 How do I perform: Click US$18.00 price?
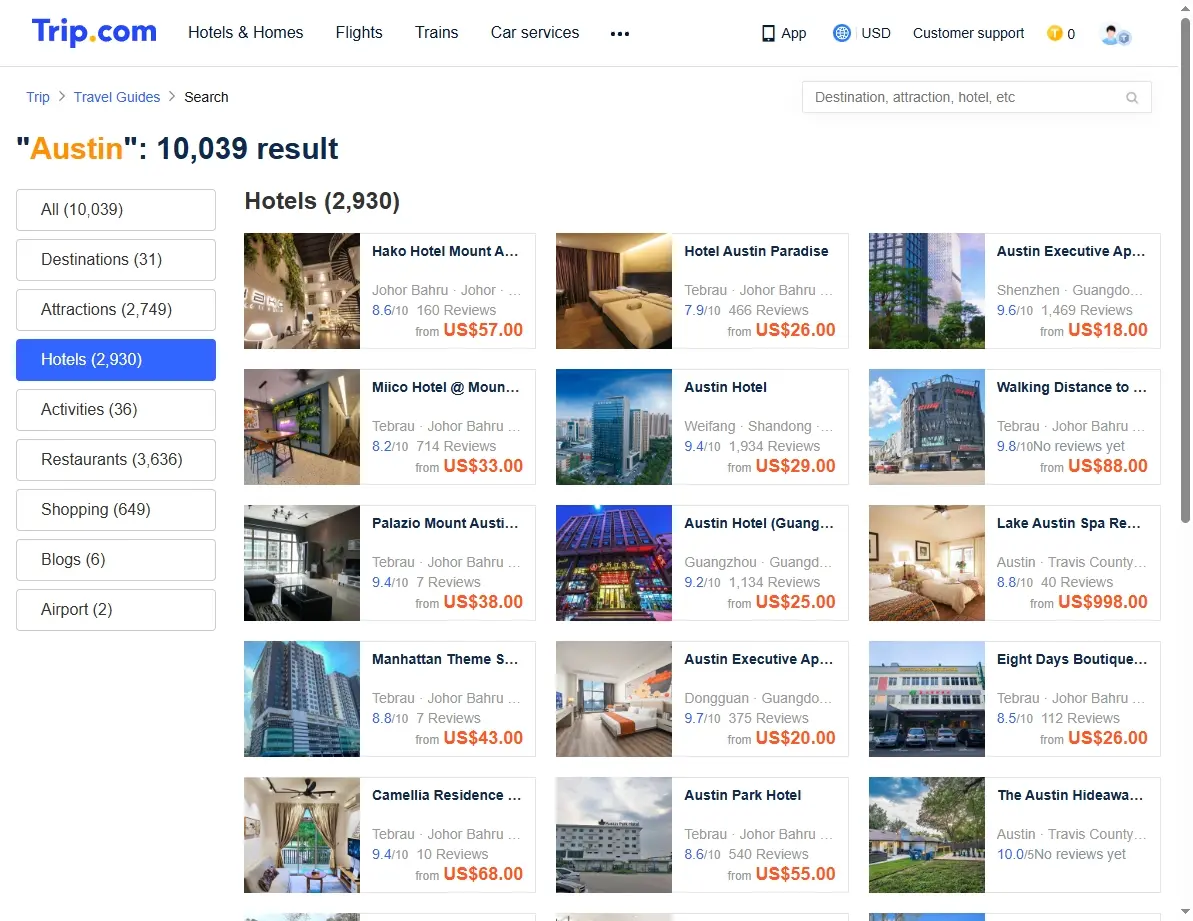tap(1108, 330)
